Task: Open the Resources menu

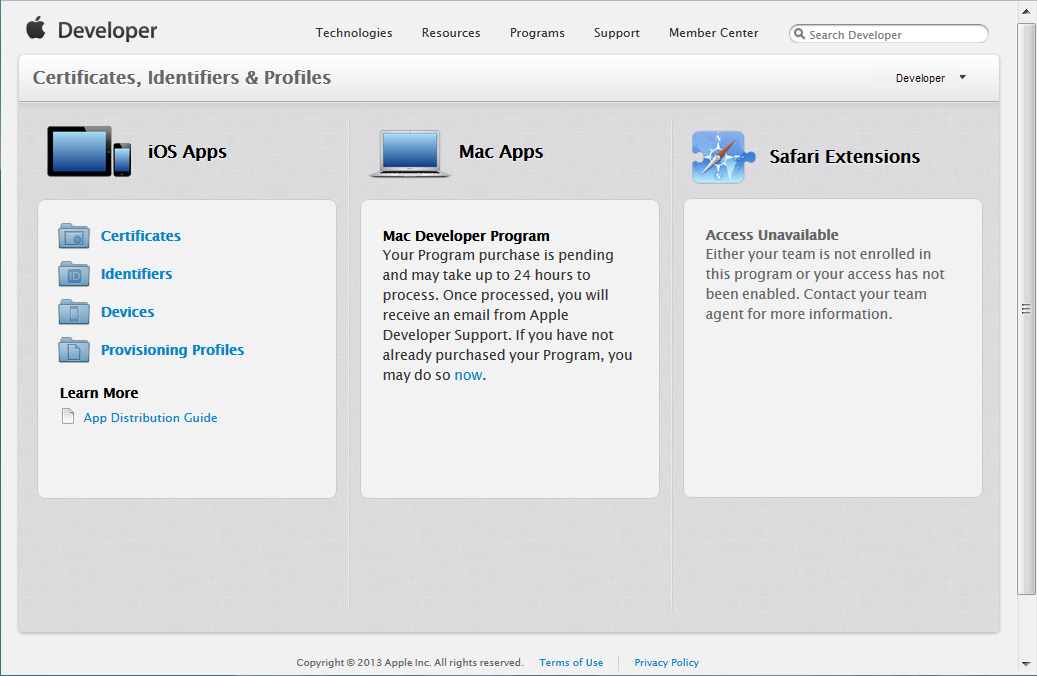Action: (451, 33)
